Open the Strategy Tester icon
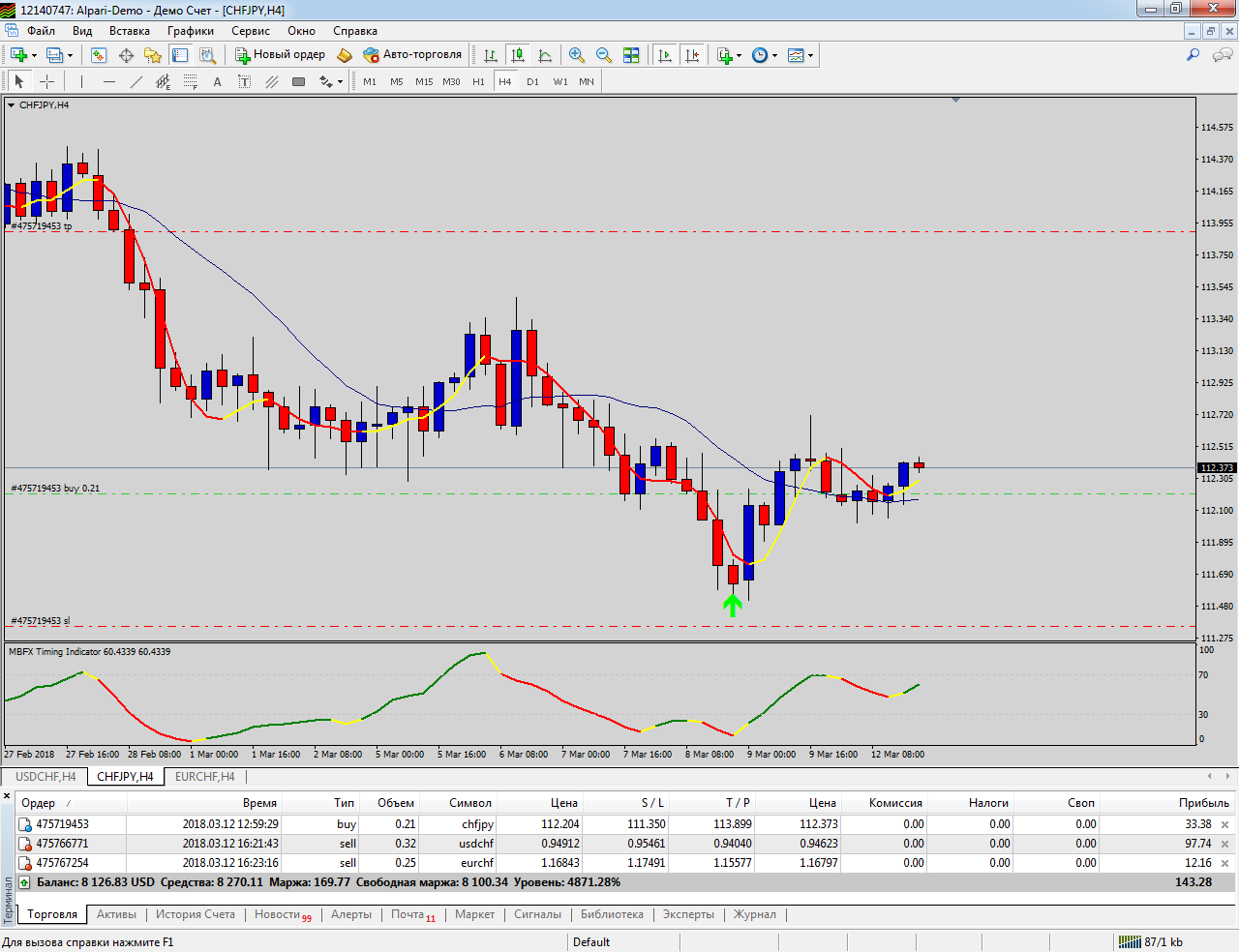The image size is (1239, 952). [207, 55]
